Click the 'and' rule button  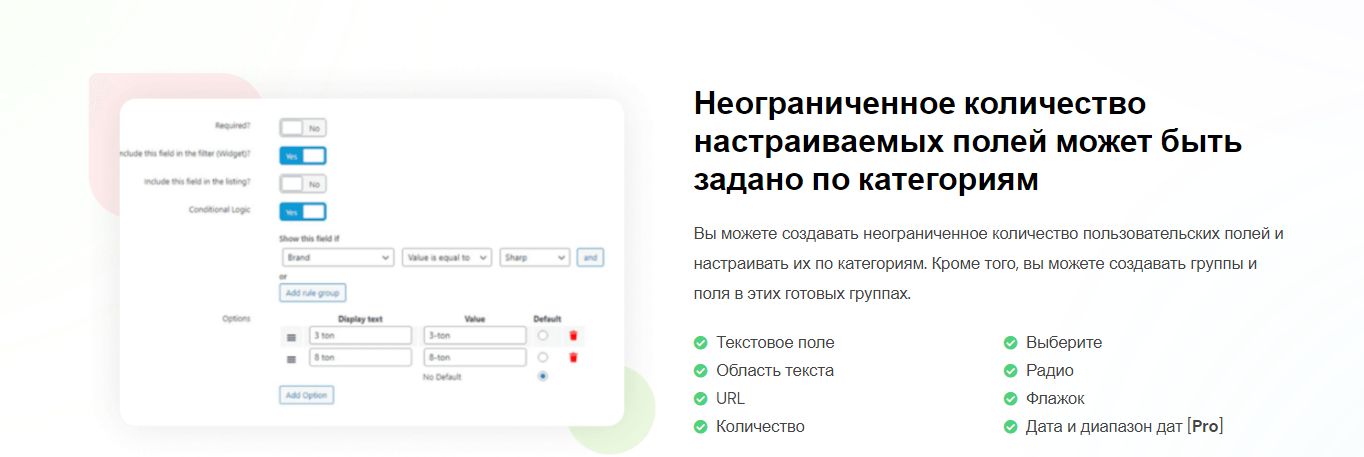[590, 257]
